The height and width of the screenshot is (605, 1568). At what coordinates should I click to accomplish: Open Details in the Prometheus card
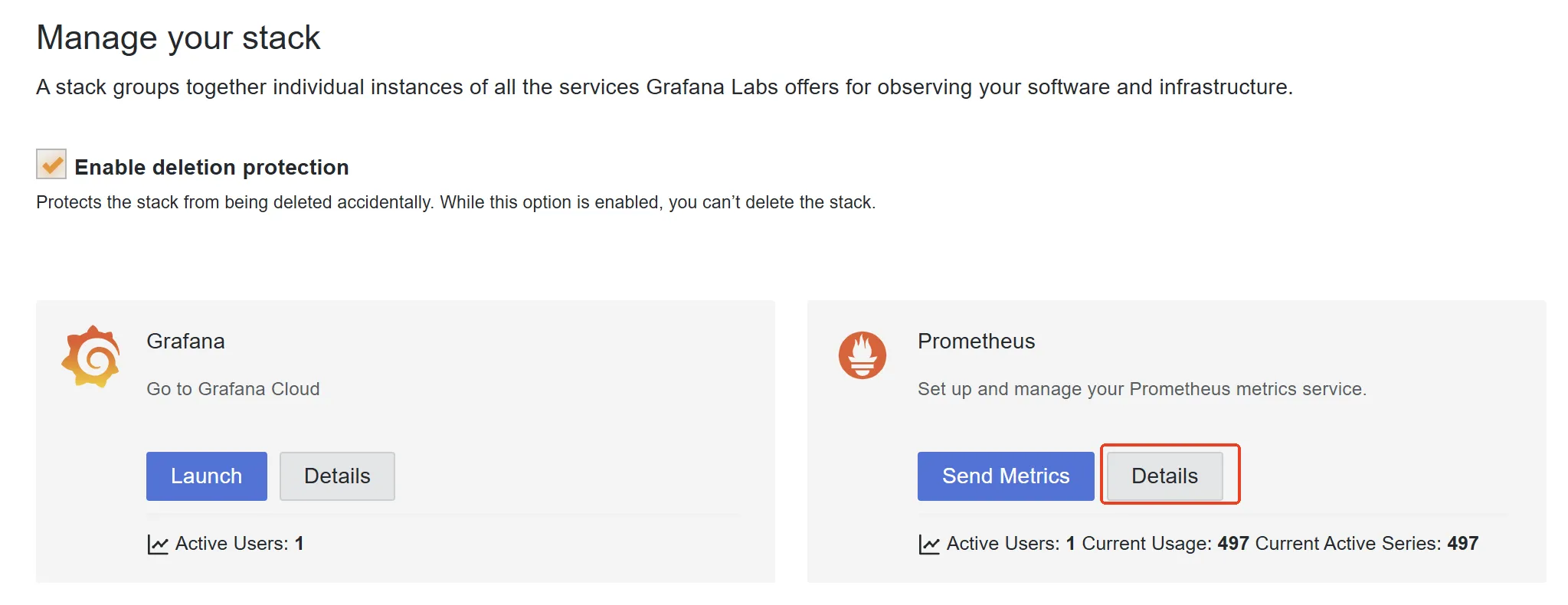click(x=1164, y=476)
